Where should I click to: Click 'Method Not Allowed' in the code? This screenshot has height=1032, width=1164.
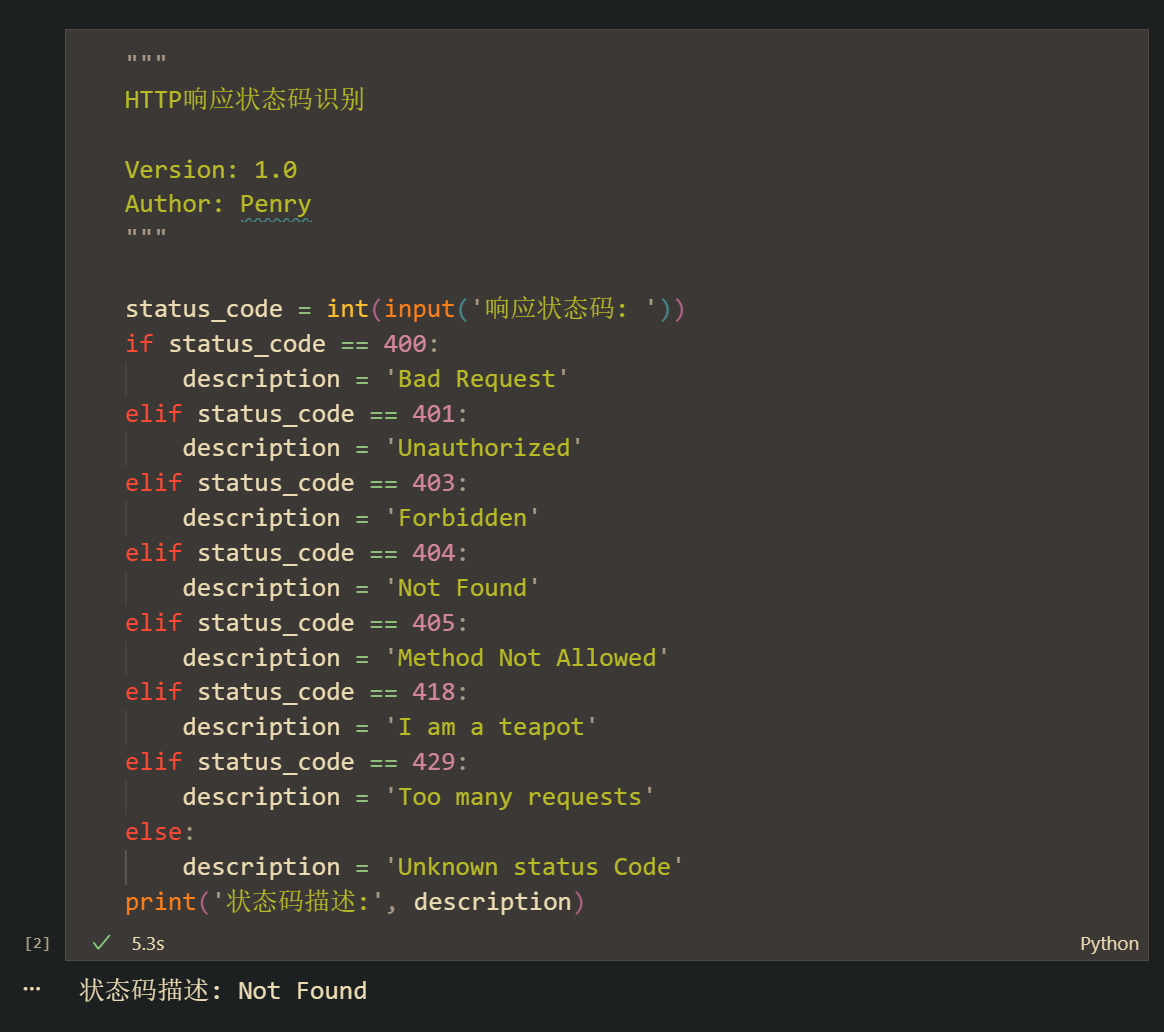(x=527, y=658)
